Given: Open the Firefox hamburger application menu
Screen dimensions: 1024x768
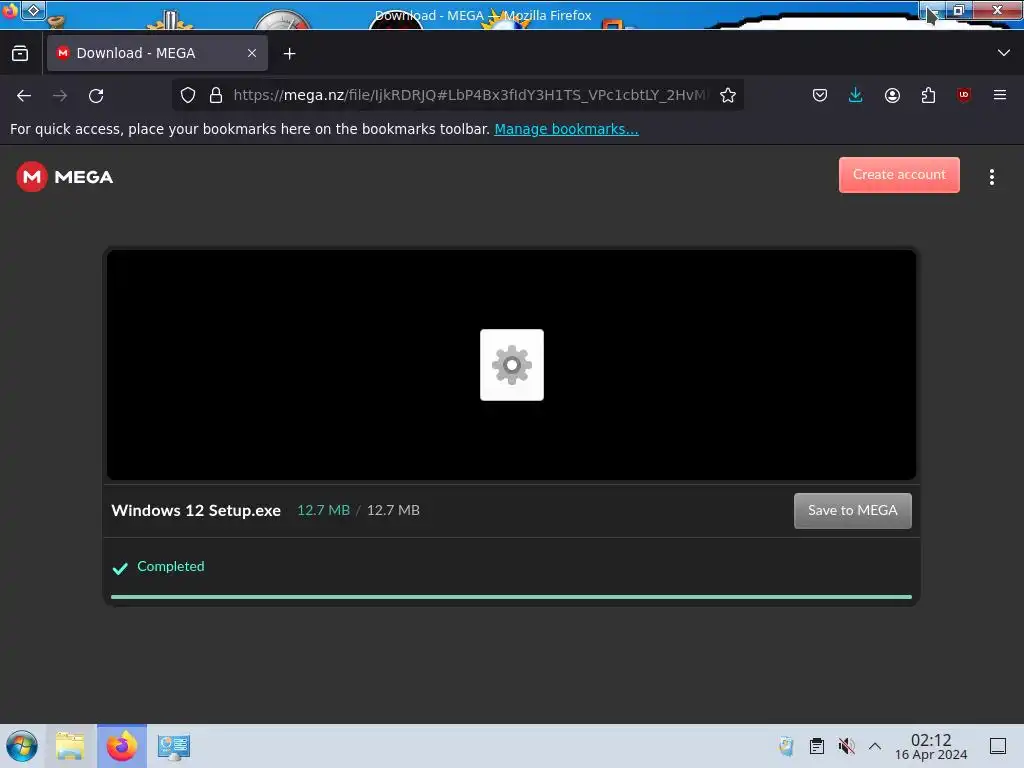Looking at the screenshot, I should pyautogui.click(x=1000, y=95).
